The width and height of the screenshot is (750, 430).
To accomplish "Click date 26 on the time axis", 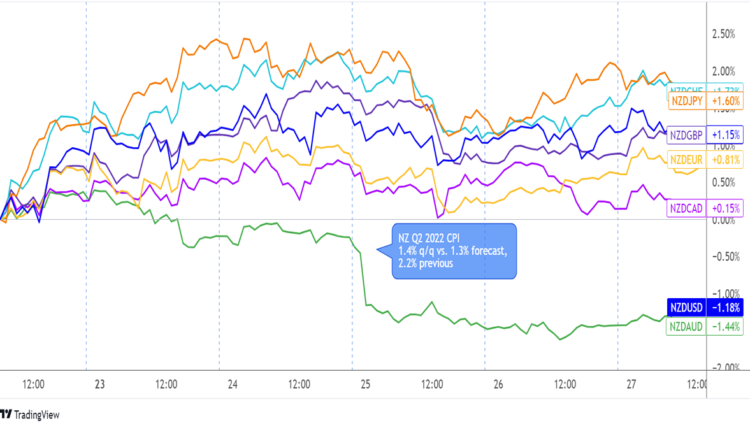I will tap(498, 384).
